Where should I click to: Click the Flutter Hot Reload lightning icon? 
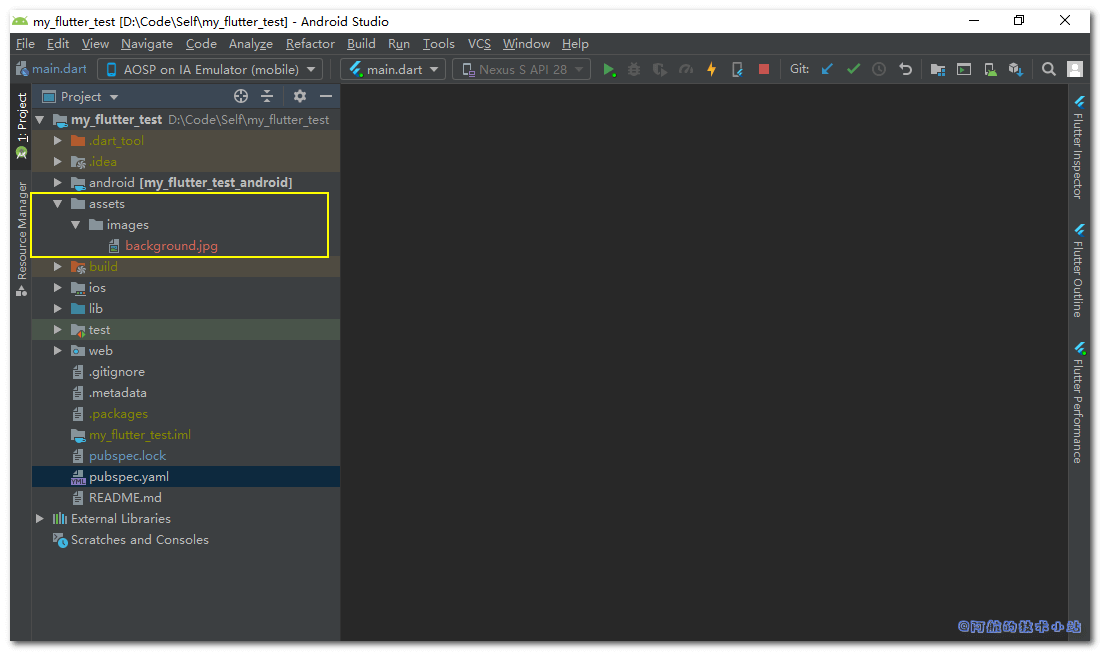pos(712,69)
